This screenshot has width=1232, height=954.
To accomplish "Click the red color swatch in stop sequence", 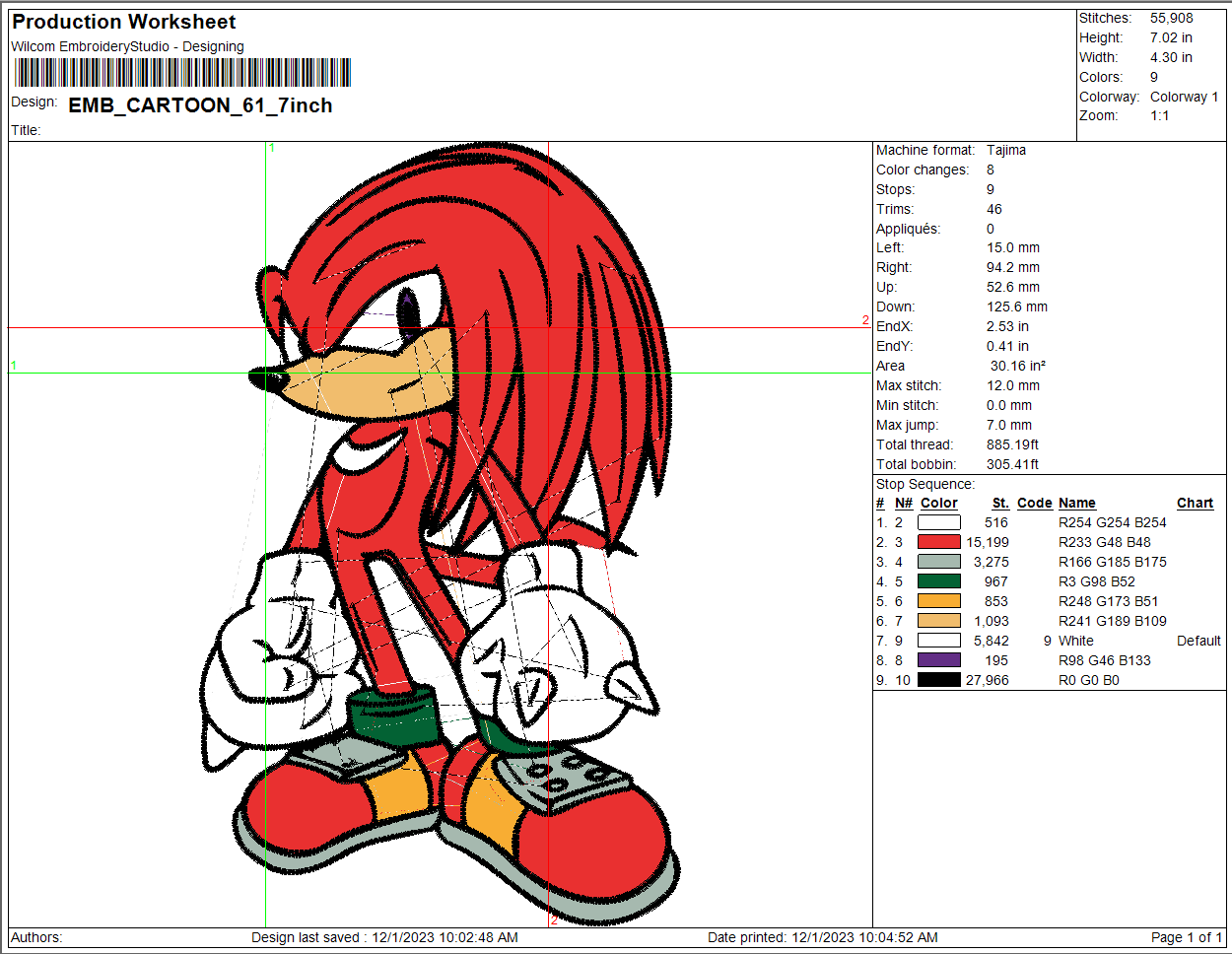I will (x=938, y=542).
